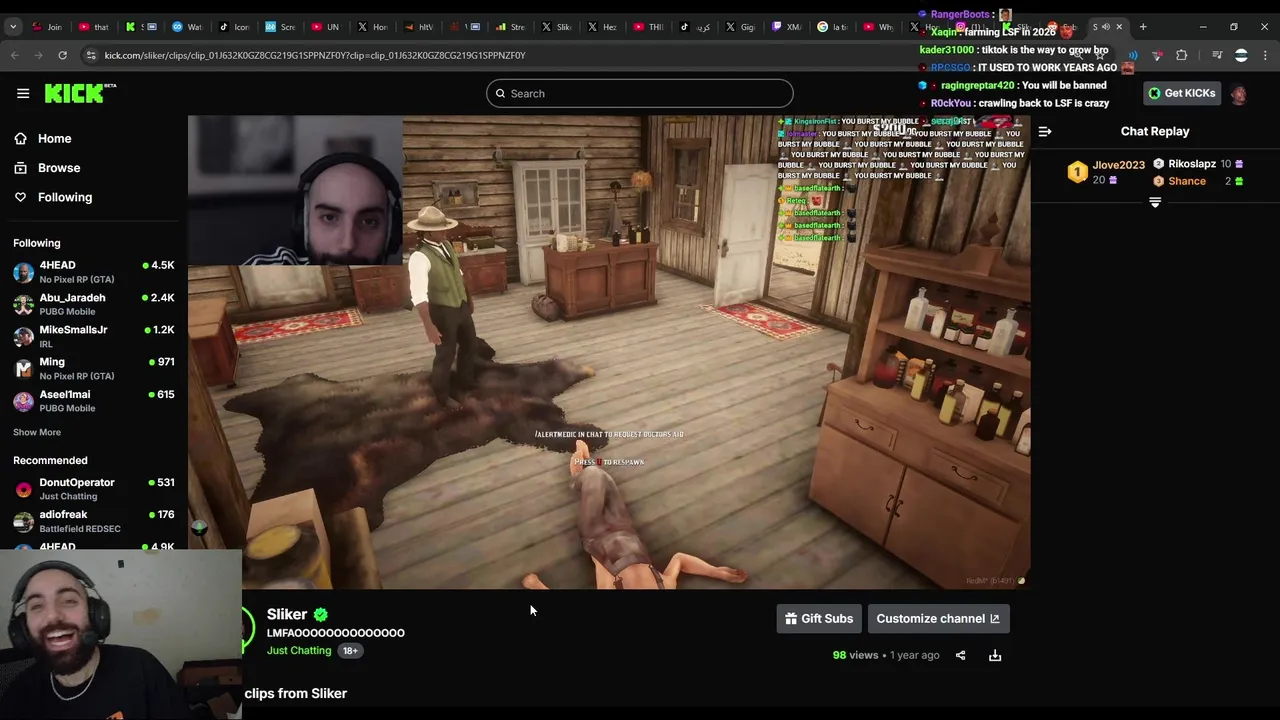
Task: Open adiofreak recommended channel
Action: click(x=93, y=521)
